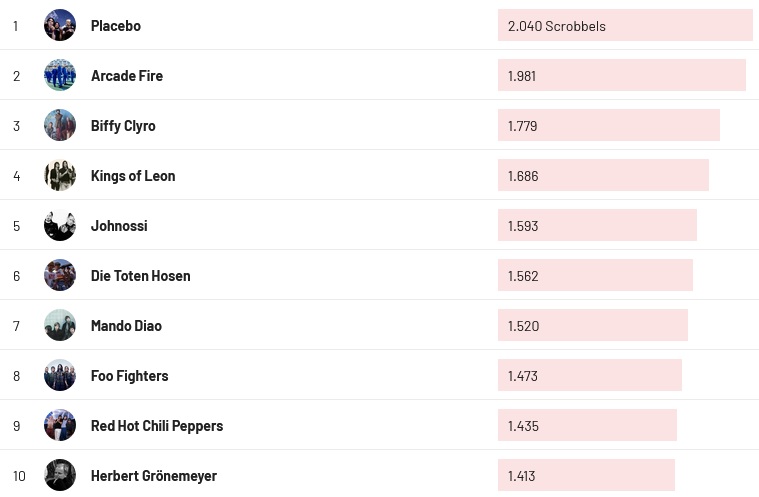759x497 pixels.
Task: Click the Kings of Leon name
Action: [133, 176]
